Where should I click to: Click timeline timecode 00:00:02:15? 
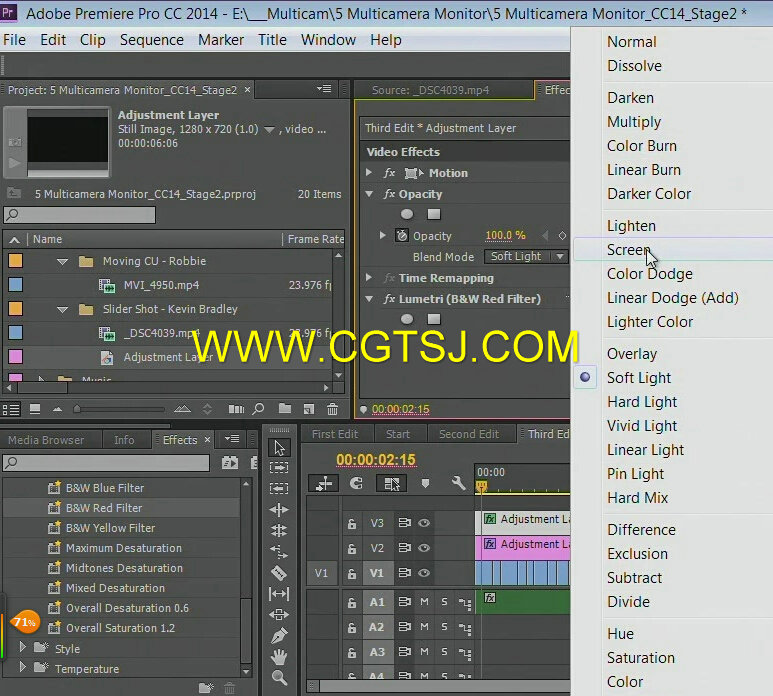pyautogui.click(x=376, y=459)
